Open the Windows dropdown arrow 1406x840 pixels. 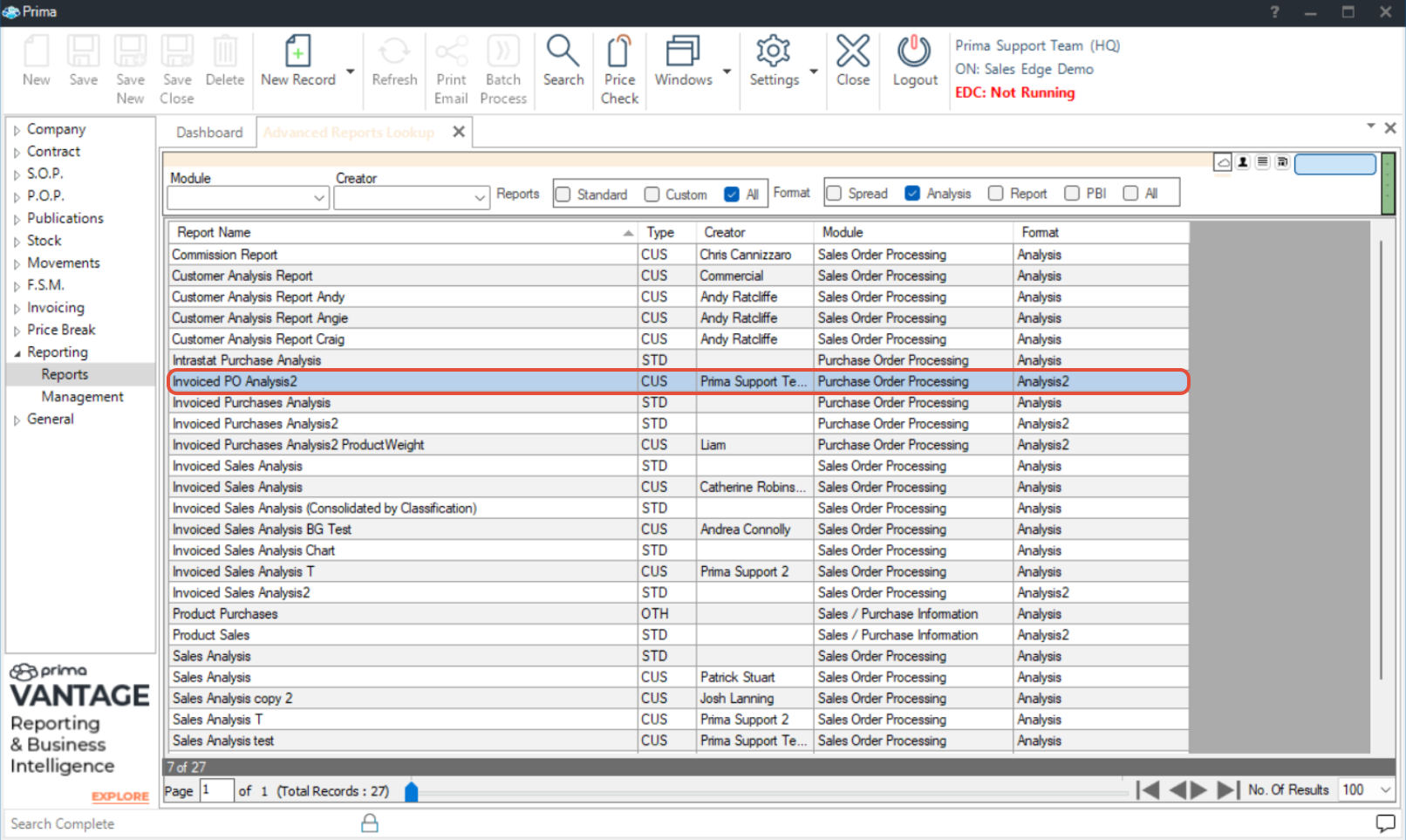click(727, 72)
